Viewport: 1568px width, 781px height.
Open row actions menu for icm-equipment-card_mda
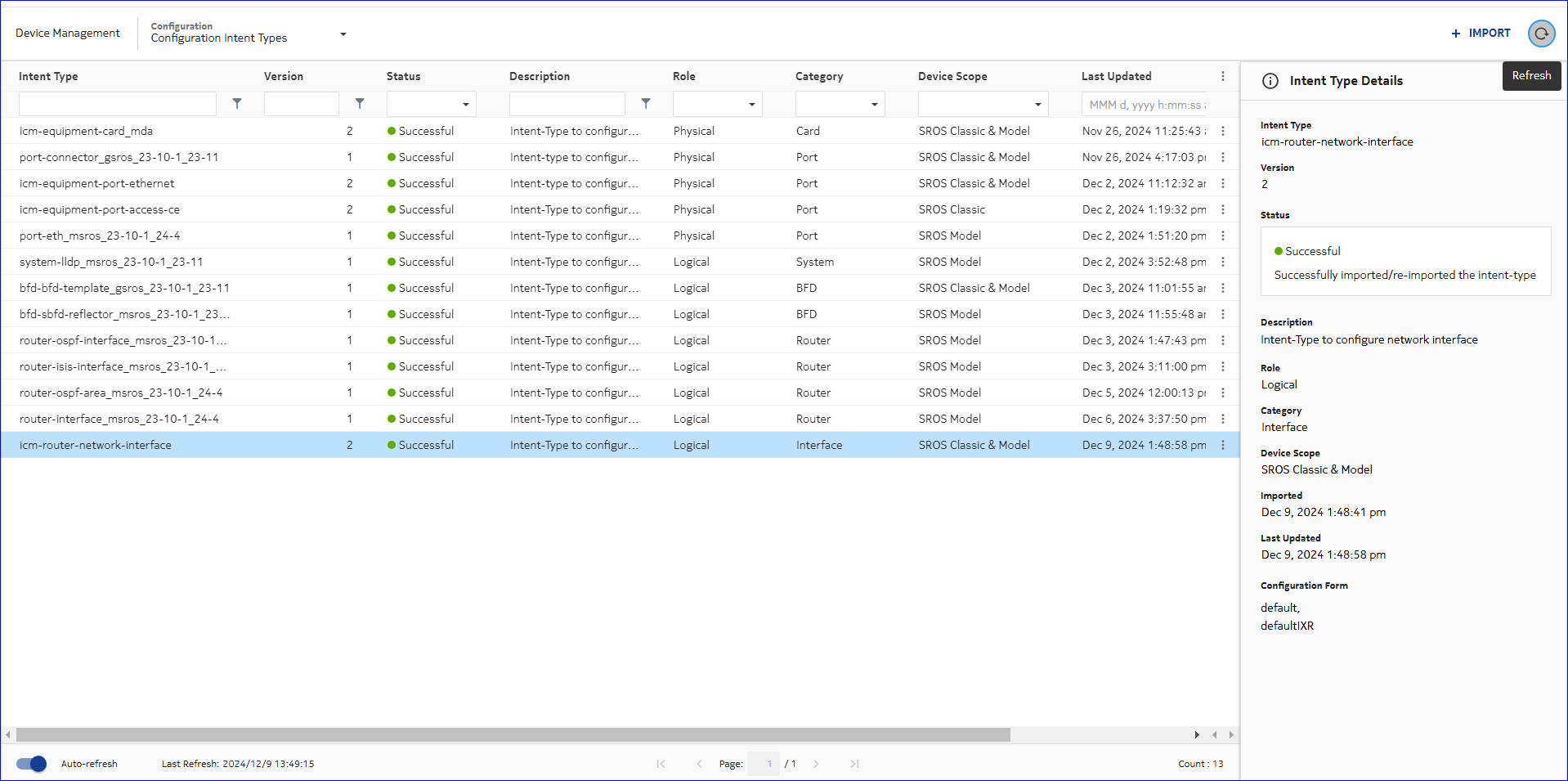(1223, 131)
